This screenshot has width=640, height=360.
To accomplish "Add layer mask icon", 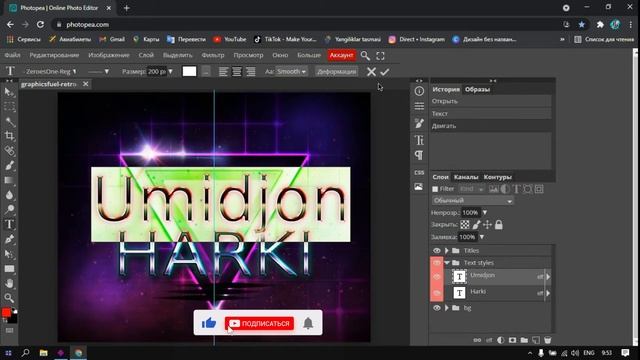I will point(512,340).
